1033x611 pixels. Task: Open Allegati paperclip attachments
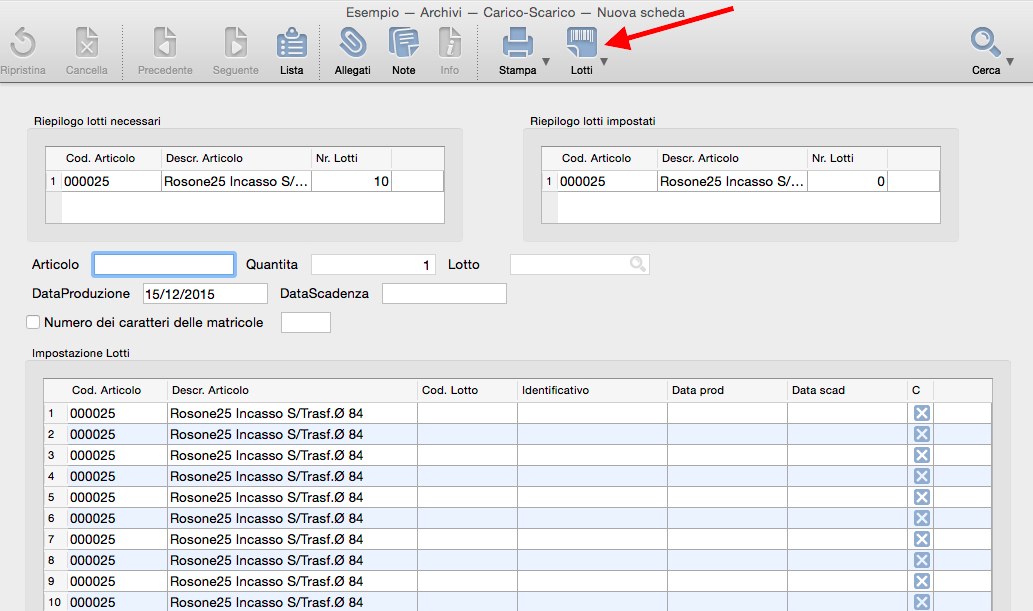(352, 44)
